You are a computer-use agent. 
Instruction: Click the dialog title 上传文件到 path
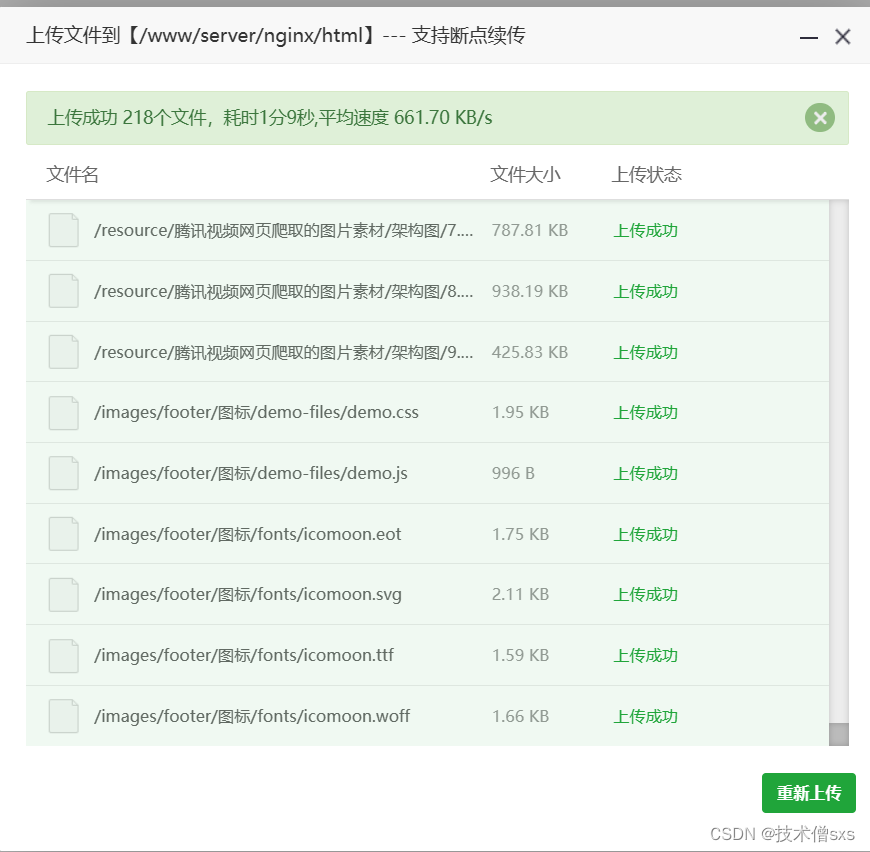[x=276, y=36]
